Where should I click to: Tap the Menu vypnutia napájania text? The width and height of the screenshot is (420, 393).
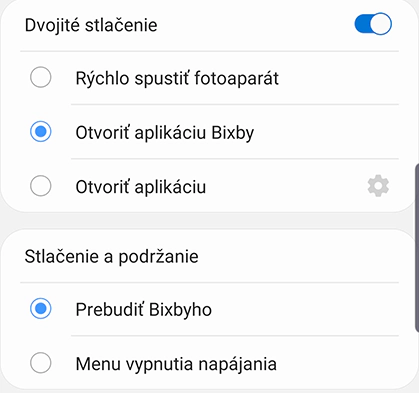pos(176,364)
